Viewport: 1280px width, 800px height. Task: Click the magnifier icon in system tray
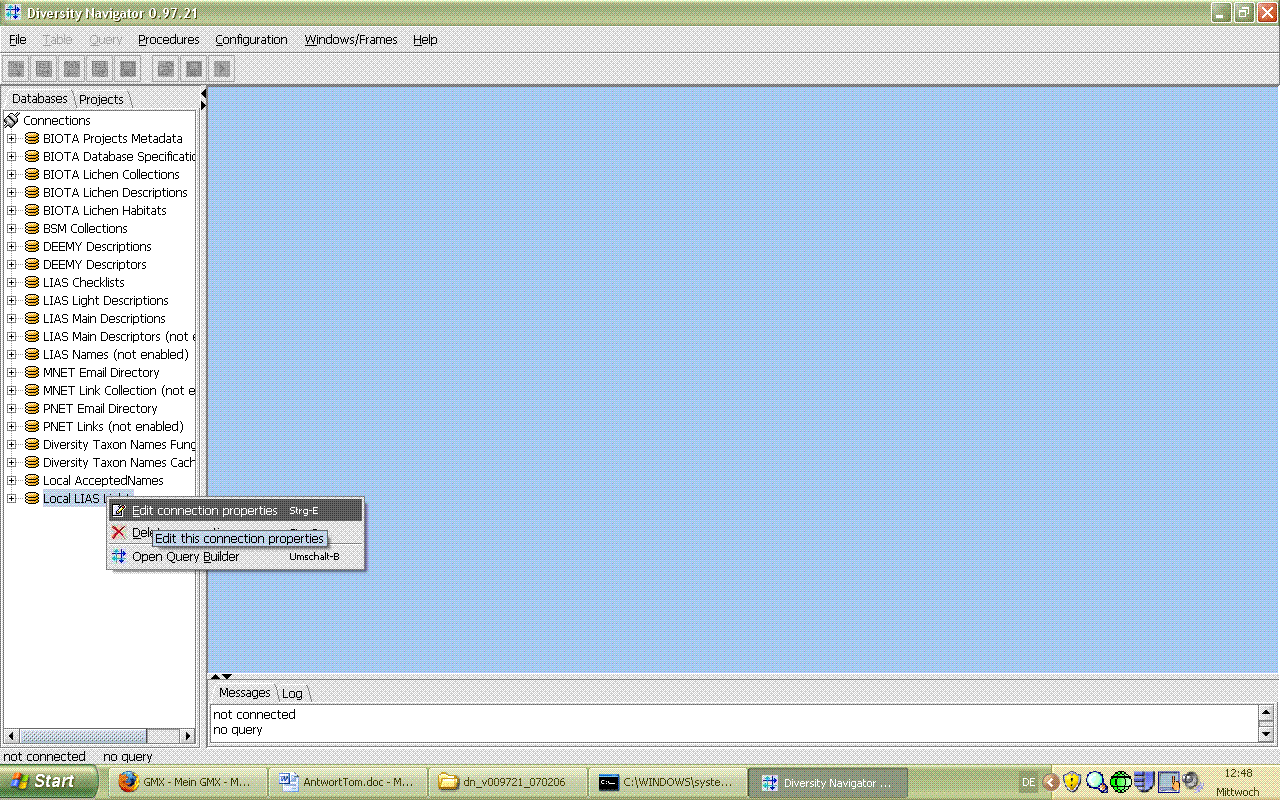click(1096, 782)
